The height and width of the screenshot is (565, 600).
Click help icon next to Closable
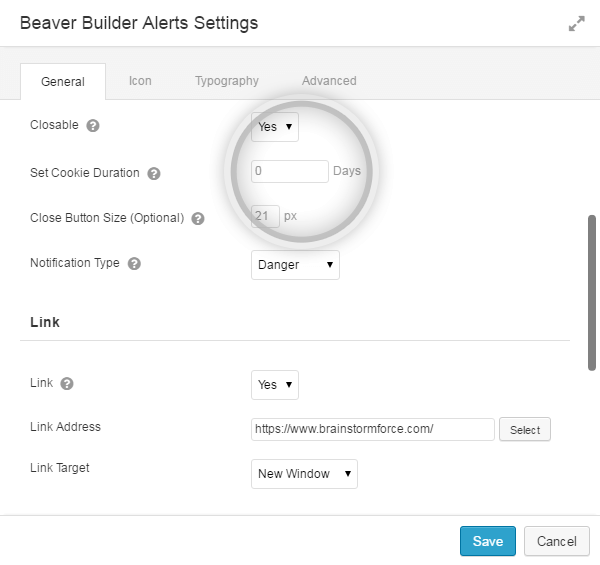[x=93, y=126]
